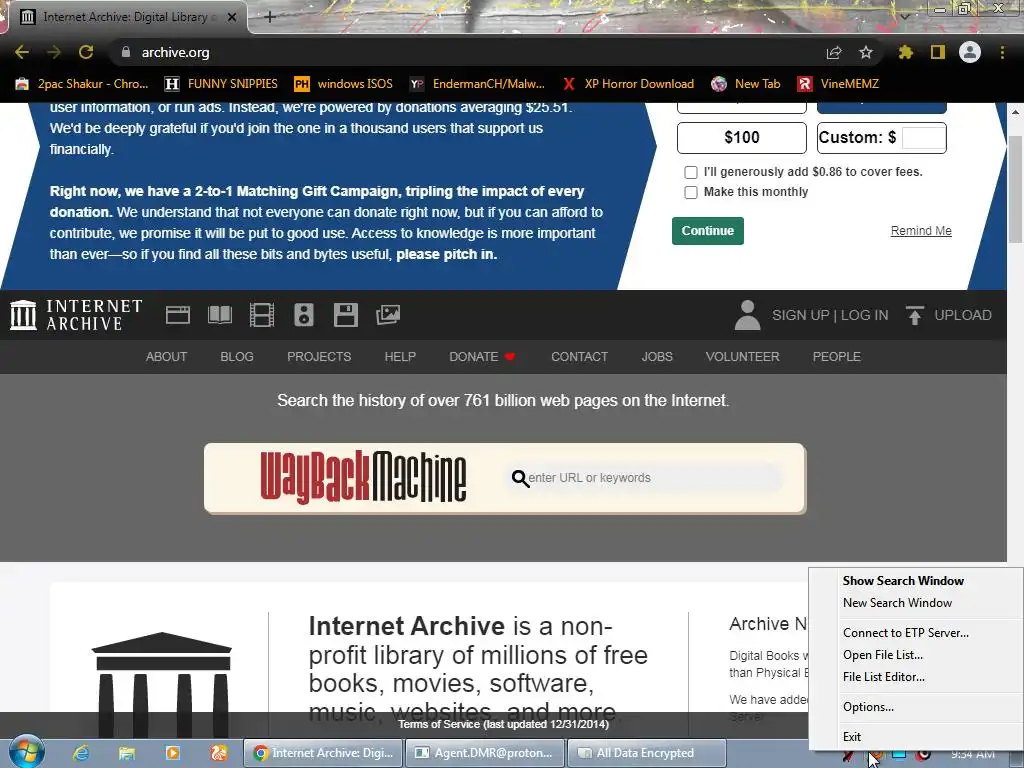The image size is (1024, 768).
Task: Check the Make this monthly box
Action: 690,193
